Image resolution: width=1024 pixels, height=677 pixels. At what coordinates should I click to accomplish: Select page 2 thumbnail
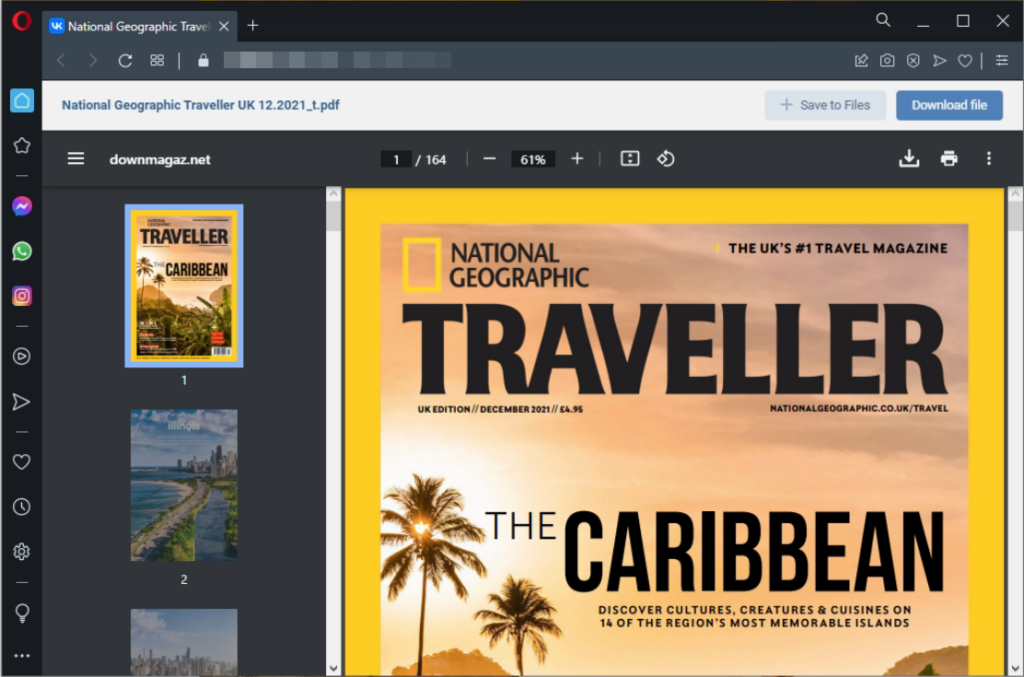coord(184,485)
